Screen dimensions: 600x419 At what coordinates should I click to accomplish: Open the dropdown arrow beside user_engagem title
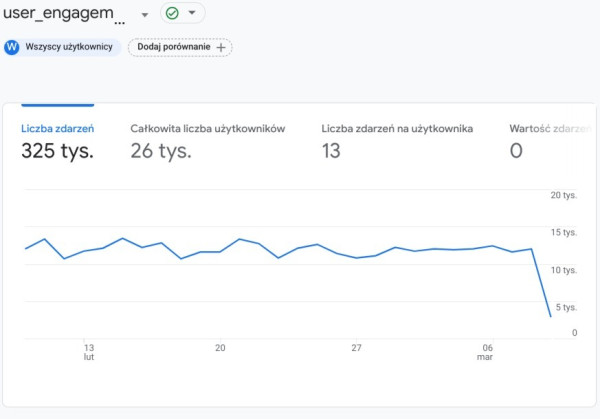145,15
